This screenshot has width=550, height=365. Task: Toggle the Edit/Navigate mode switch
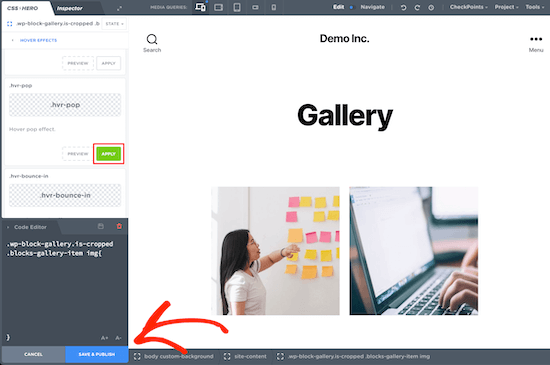click(351, 7)
